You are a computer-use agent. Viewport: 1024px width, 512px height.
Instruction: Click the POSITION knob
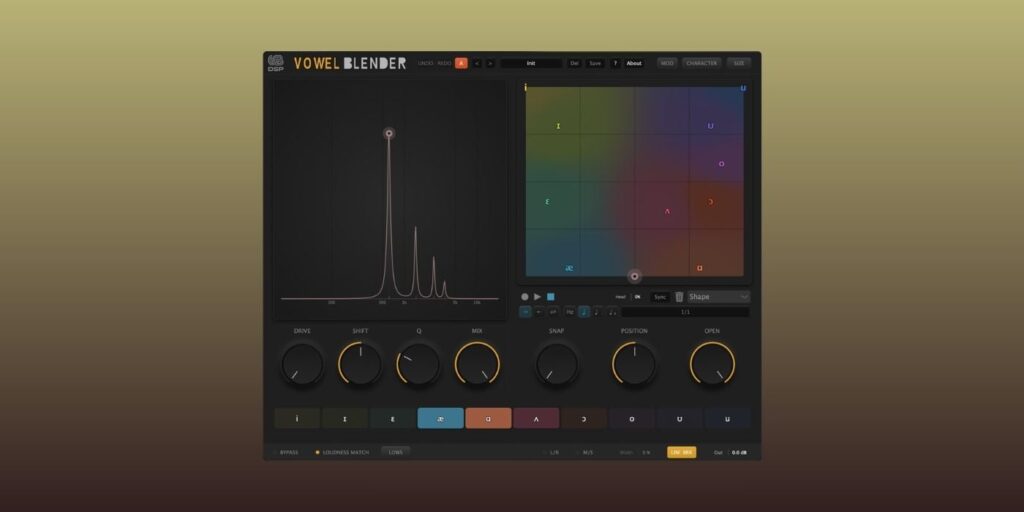[634, 364]
